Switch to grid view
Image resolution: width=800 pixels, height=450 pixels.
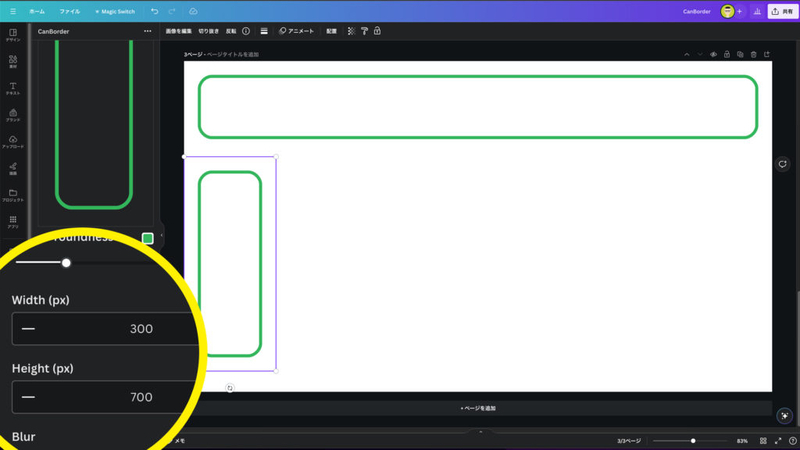[x=763, y=441]
